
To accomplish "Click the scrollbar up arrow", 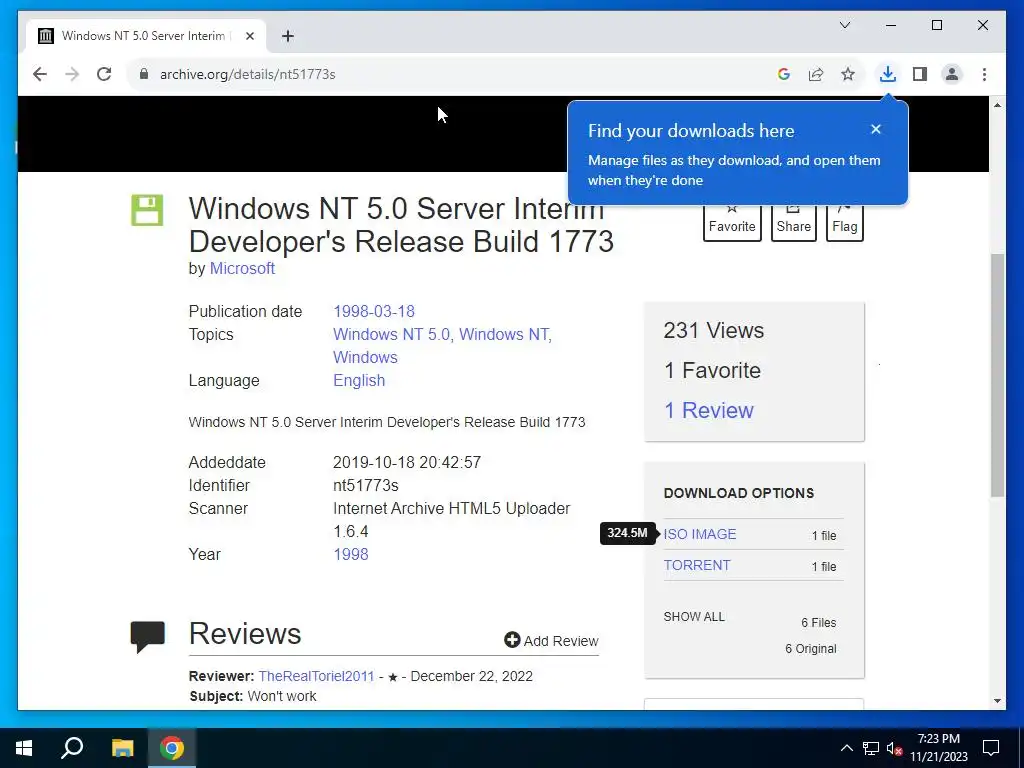I will click(x=997, y=105).
